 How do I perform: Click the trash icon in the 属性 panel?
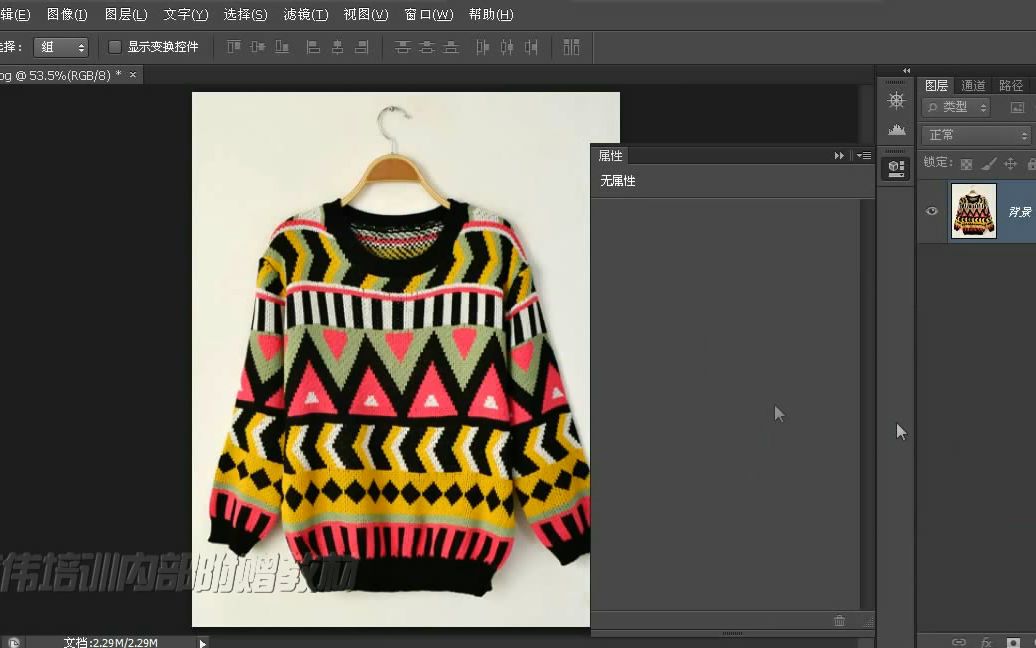(840, 620)
